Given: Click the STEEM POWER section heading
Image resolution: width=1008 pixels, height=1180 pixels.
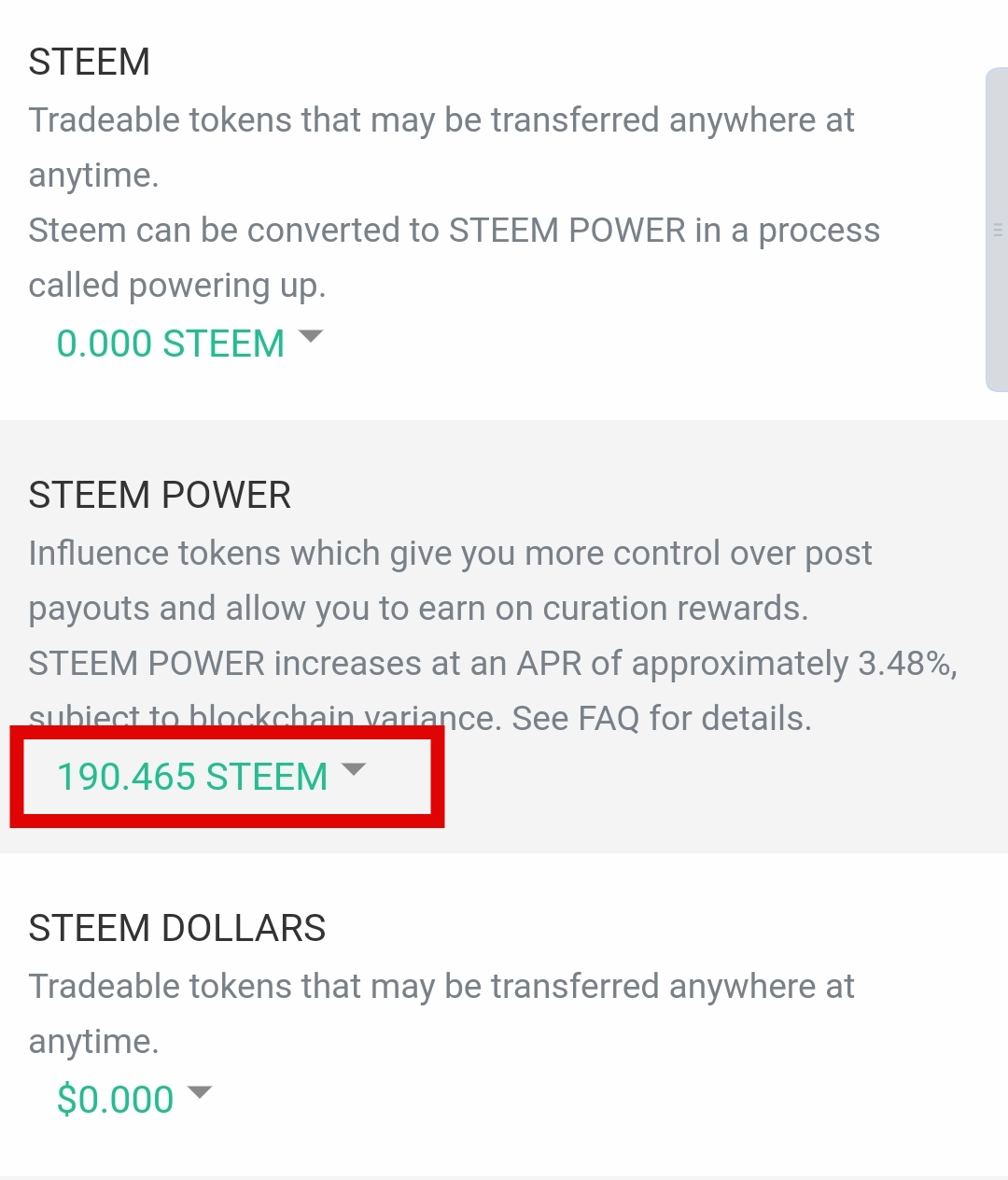Looking at the screenshot, I should [160, 495].
